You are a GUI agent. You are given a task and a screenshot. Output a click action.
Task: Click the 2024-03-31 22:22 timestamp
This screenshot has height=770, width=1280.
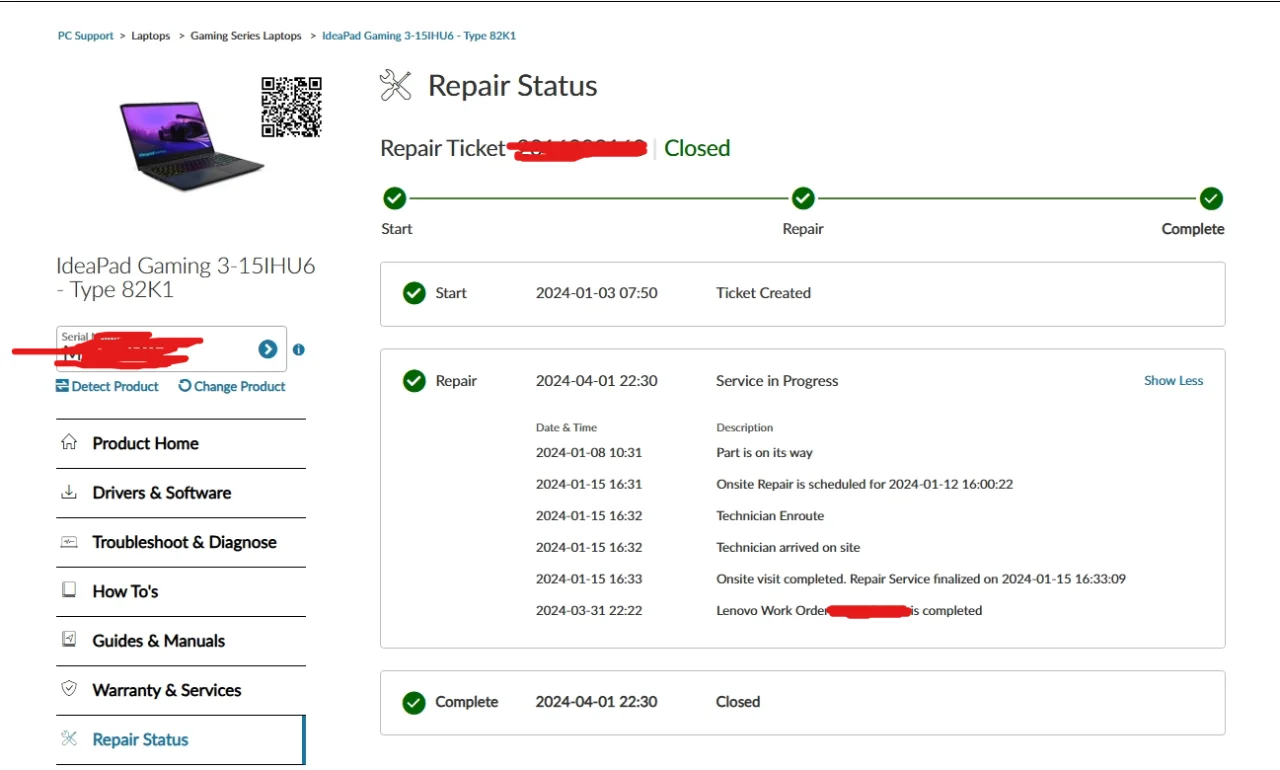[589, 610]
